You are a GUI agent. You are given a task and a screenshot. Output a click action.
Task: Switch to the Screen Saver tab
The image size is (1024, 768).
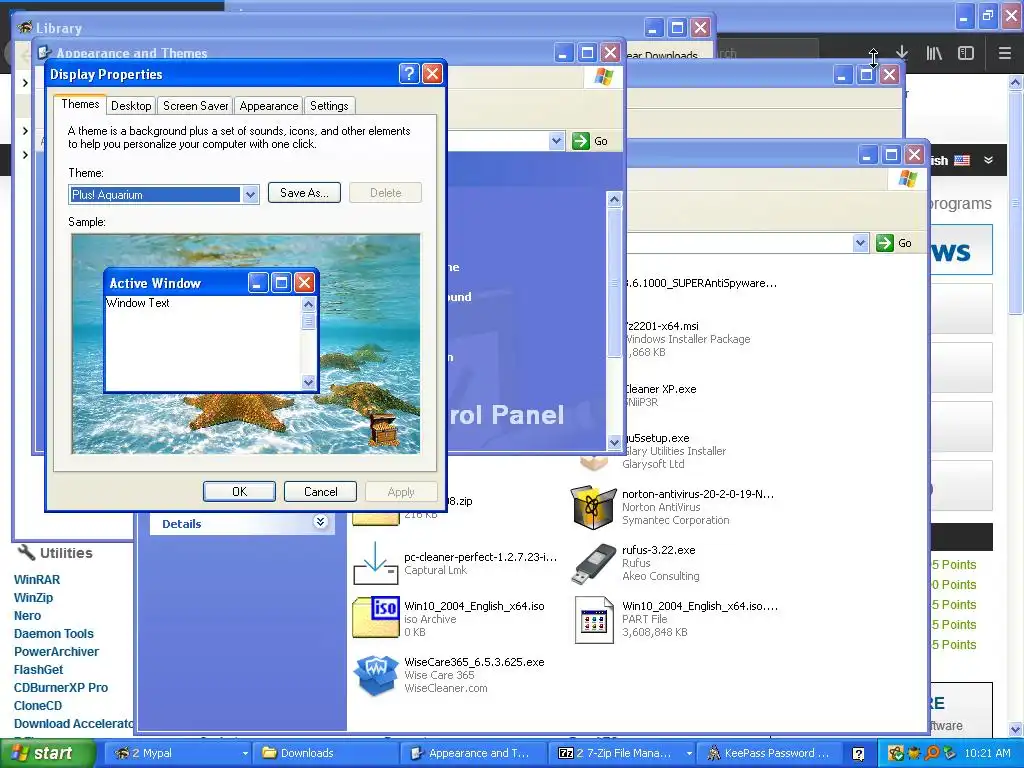pyautogui.click(x=195, y=106)
